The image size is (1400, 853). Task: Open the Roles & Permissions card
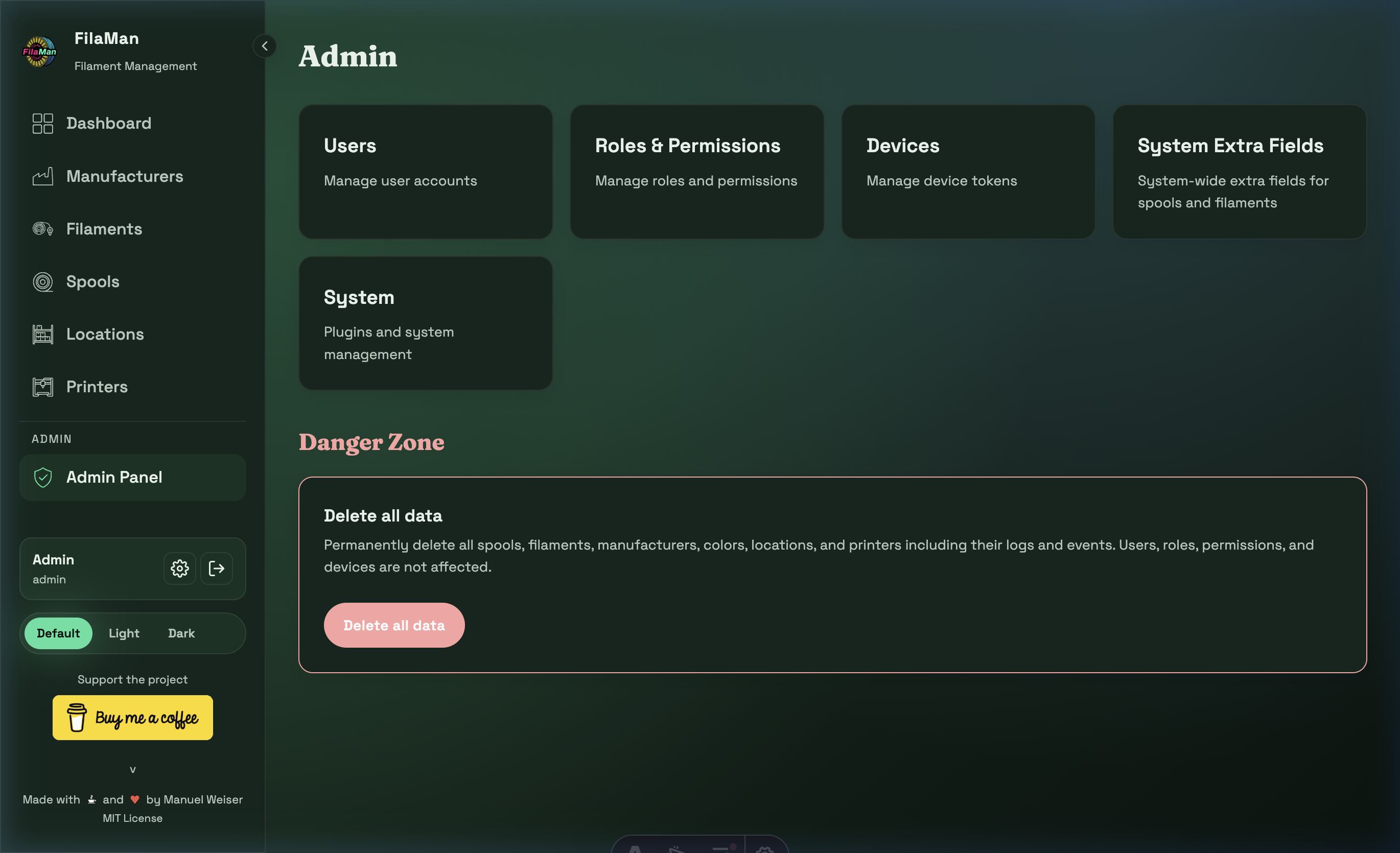(x=696, y=172)
